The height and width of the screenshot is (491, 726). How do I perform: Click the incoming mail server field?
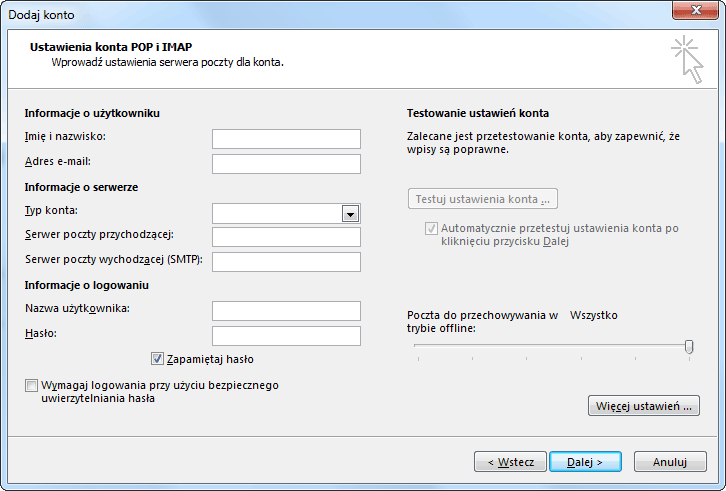tap(286, 237)
